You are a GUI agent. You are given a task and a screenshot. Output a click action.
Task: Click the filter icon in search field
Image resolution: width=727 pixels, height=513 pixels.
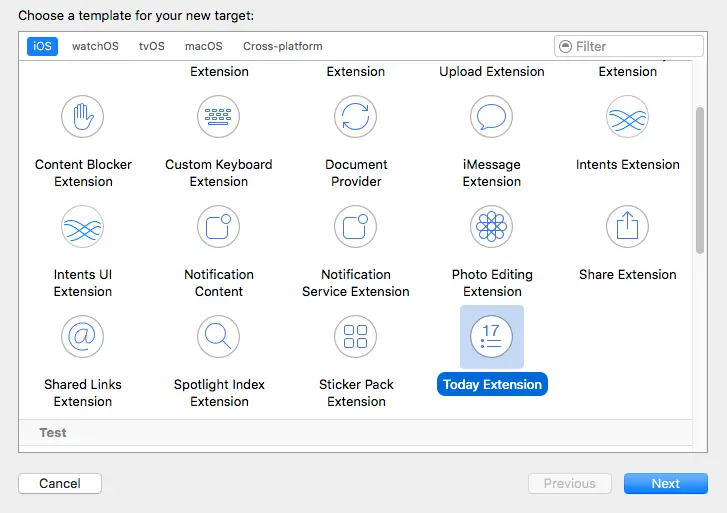coord(565,46)
